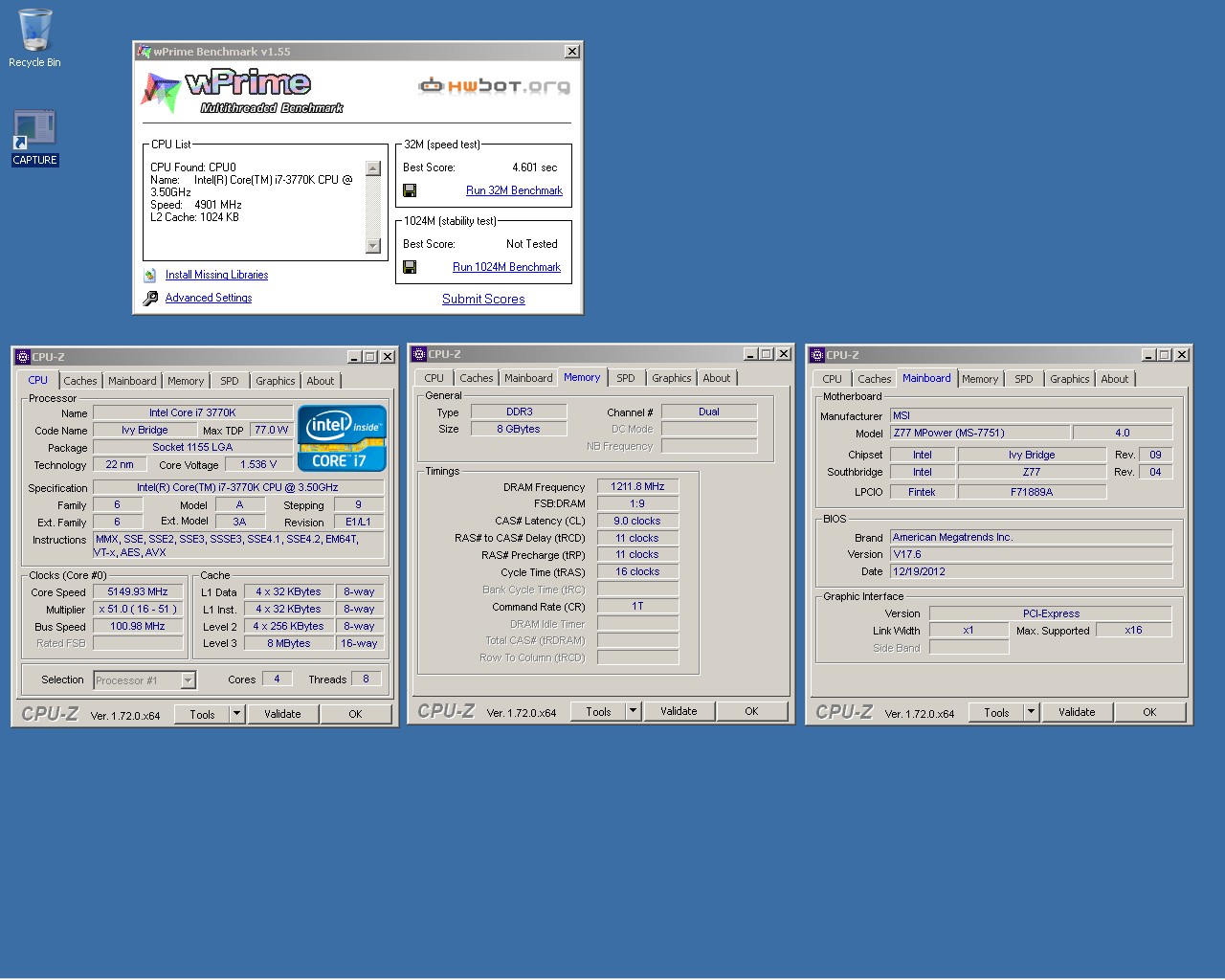This screenshot has width=1225, height=980.
Task: Click OK in Mainboard window
Action: 1149,712
